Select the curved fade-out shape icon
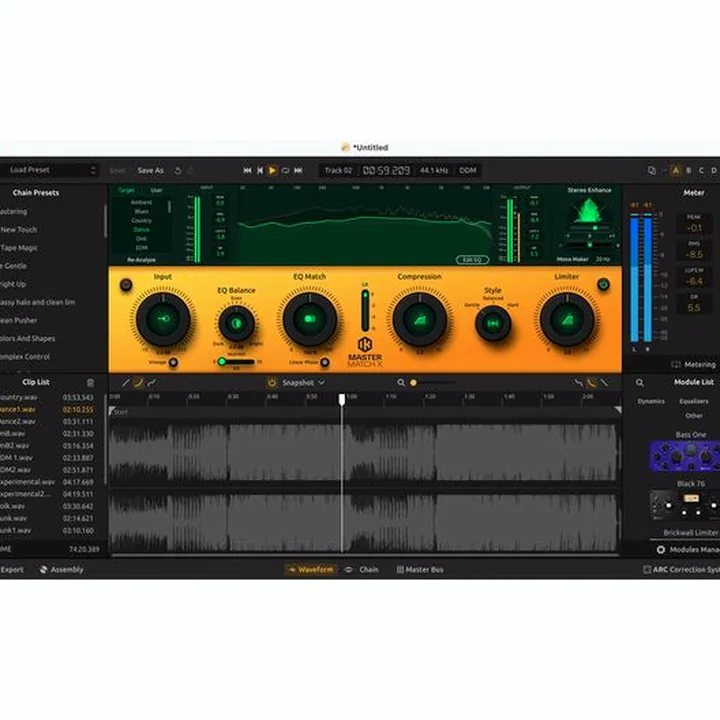 pos(591,382)
